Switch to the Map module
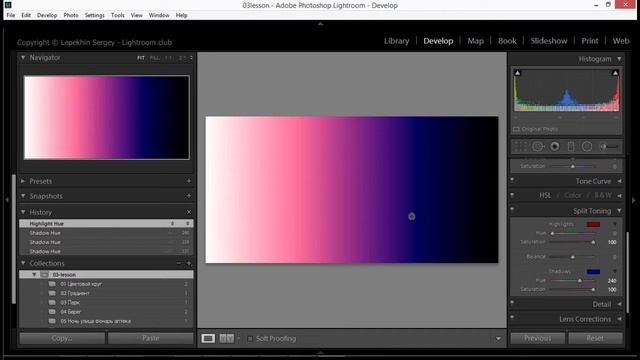The height and width of the screenshot is (360, 640). [476, 41]
